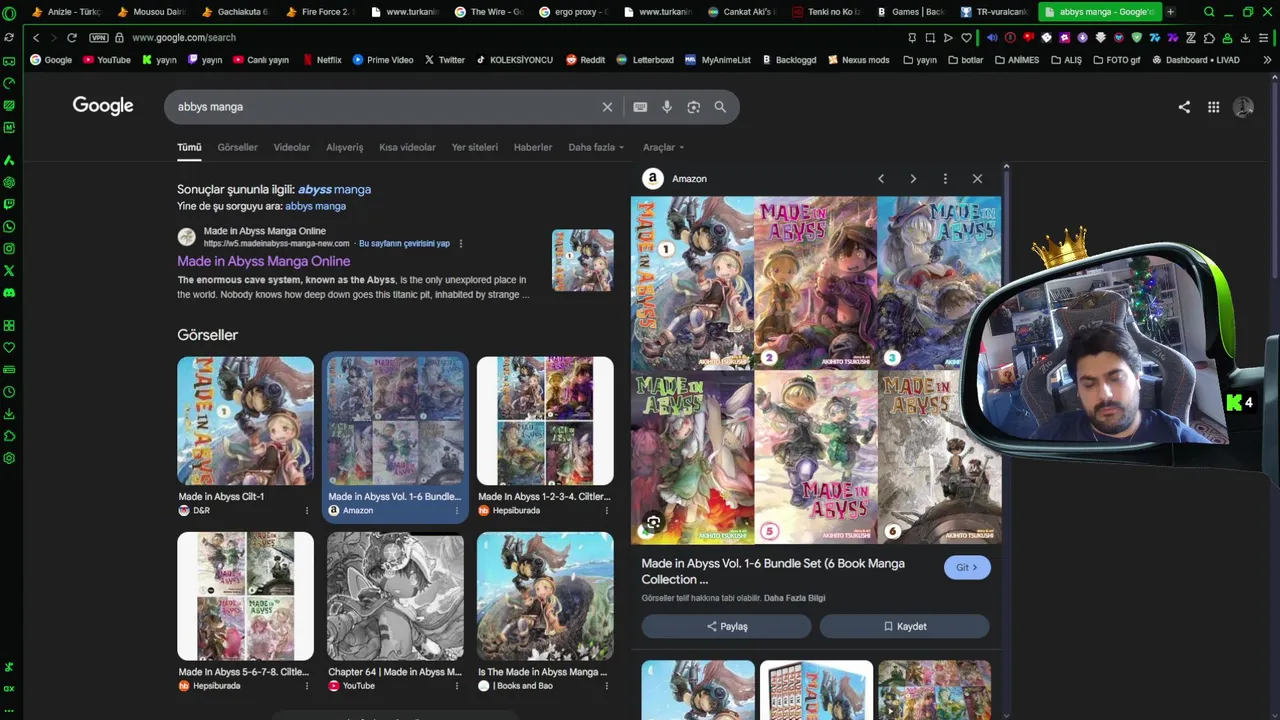The image size is (1280, 720).
Task: Open WhatsApp in the browser sidebar
Action: (9, 226)
